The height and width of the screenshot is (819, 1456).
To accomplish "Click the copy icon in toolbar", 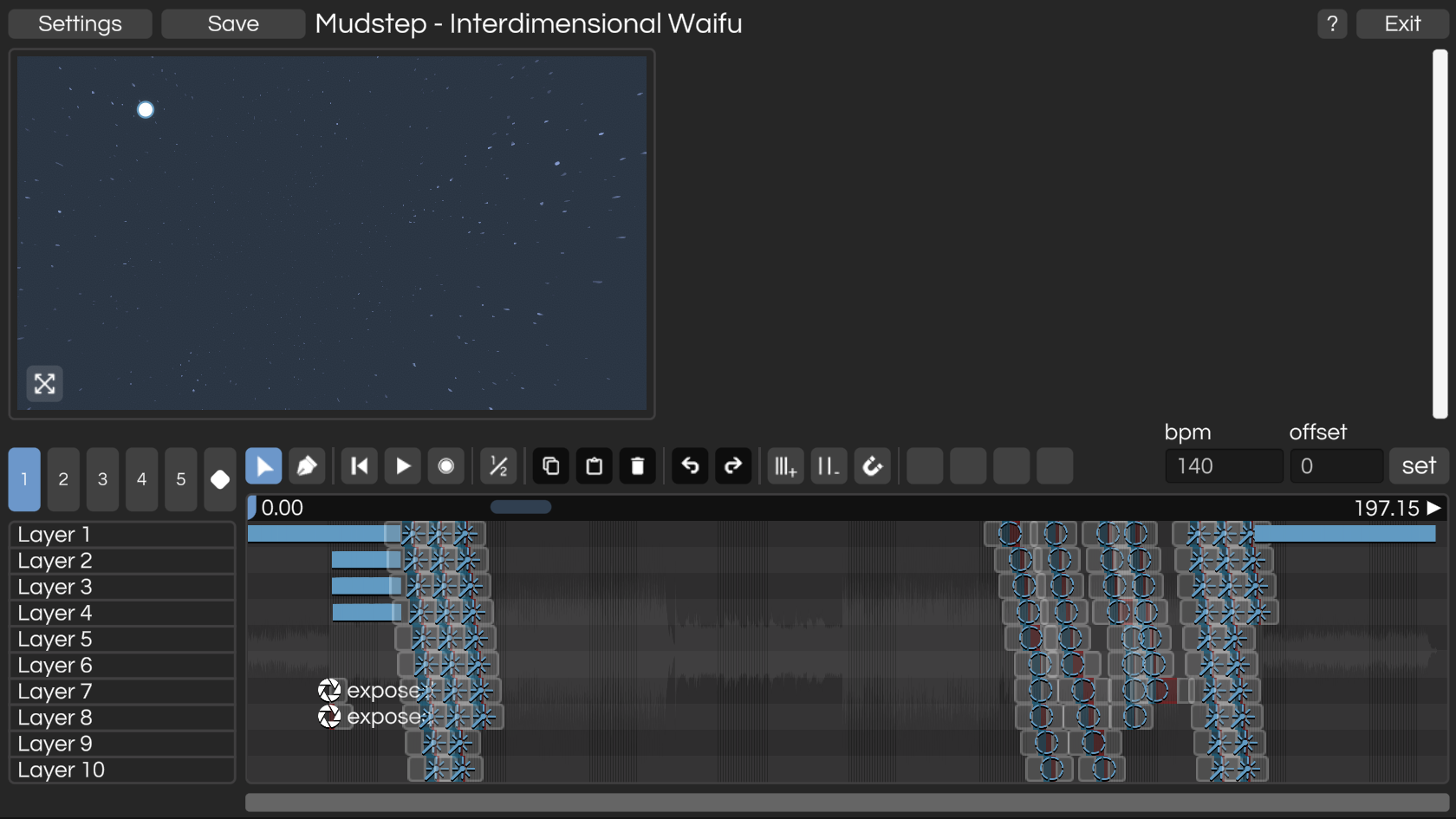I will (550, 466).
